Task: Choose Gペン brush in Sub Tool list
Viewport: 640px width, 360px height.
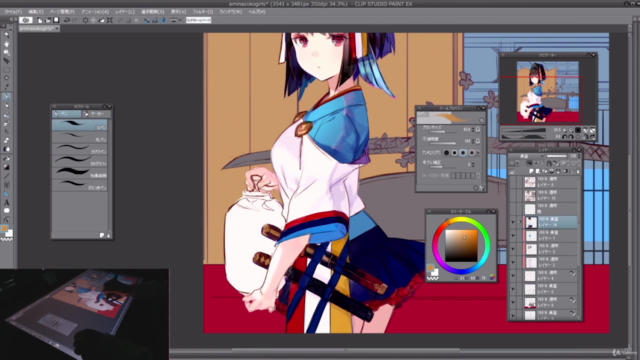Action: (x=80, y=125)
